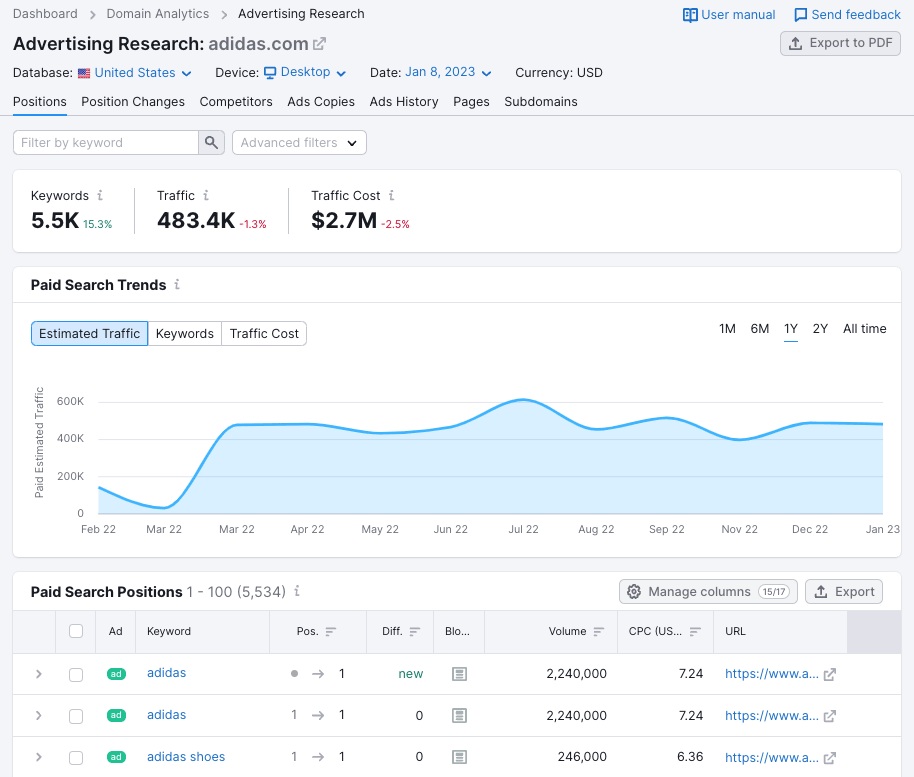Open Advanced filters dropdown
914x777 pixels.
pos(299,142)
